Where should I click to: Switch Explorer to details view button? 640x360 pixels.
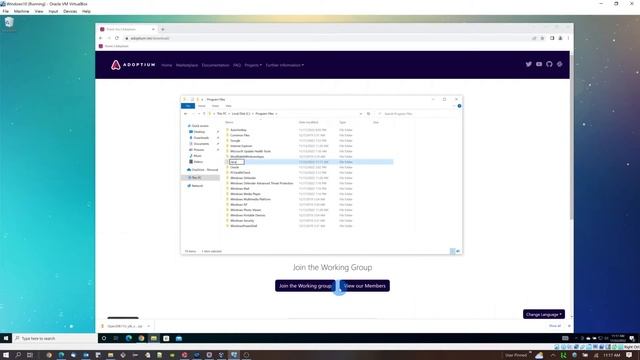point(452,251)
